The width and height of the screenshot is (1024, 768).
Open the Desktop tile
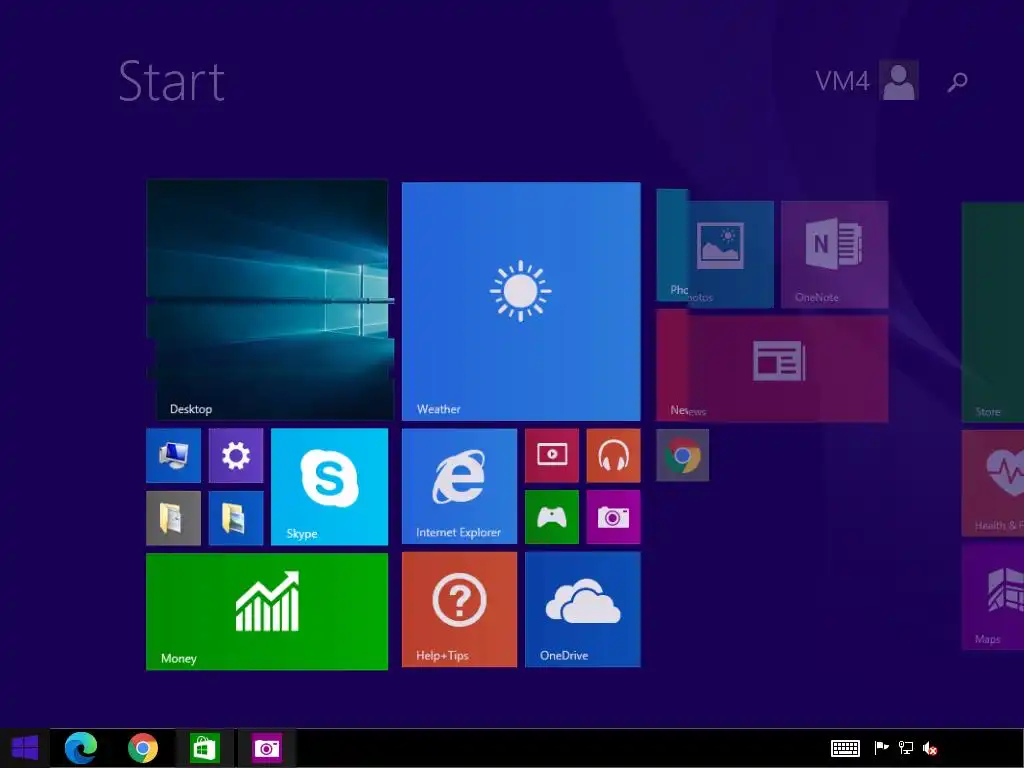coord(268,299)
